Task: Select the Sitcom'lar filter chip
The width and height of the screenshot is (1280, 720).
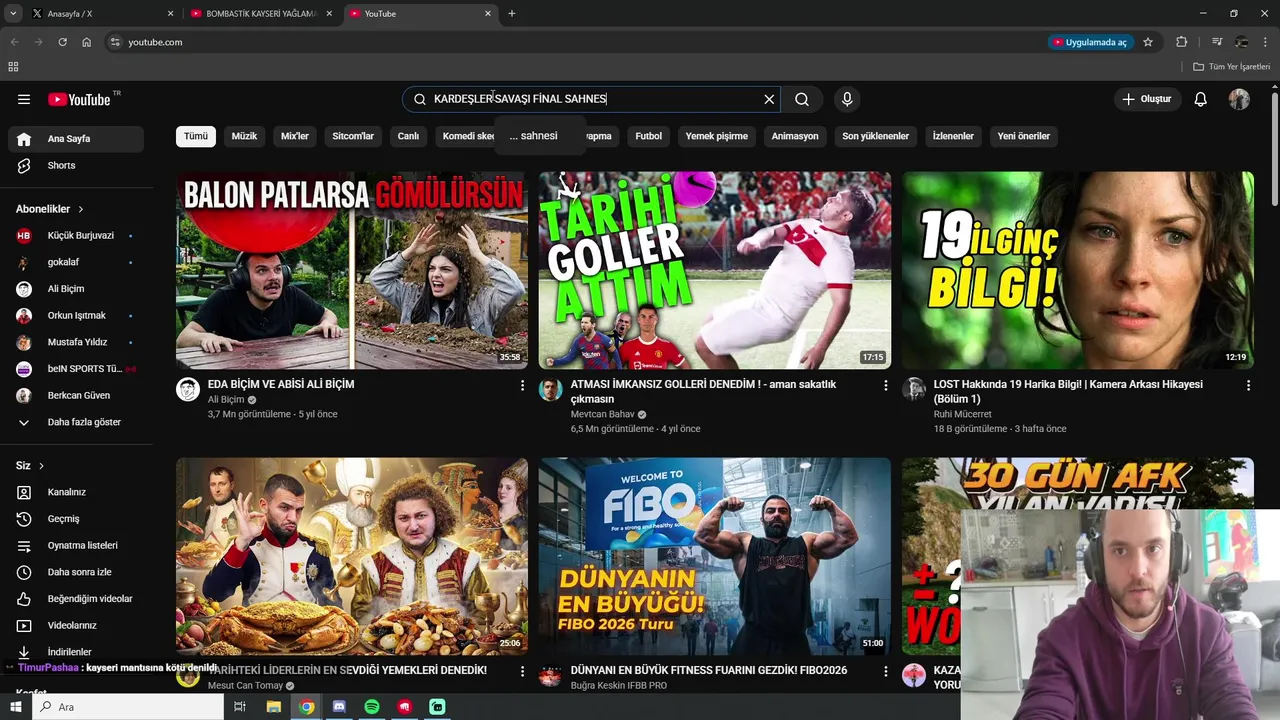Action: [x=353, y=136]
